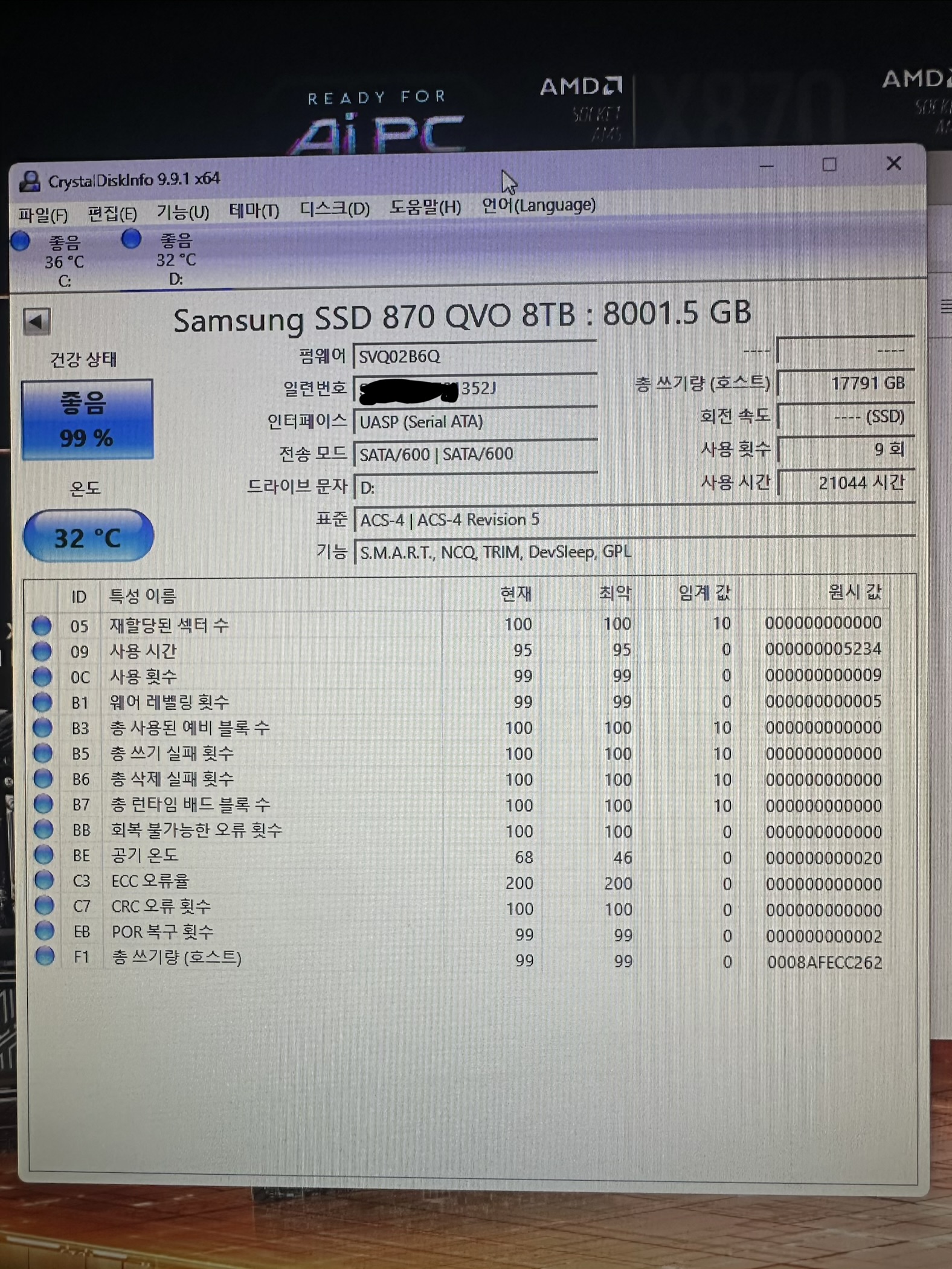The width and height of the screenshot is (952, 1269).
Task: Close the CrystalDiskInfo window
Action: [893, 163]
